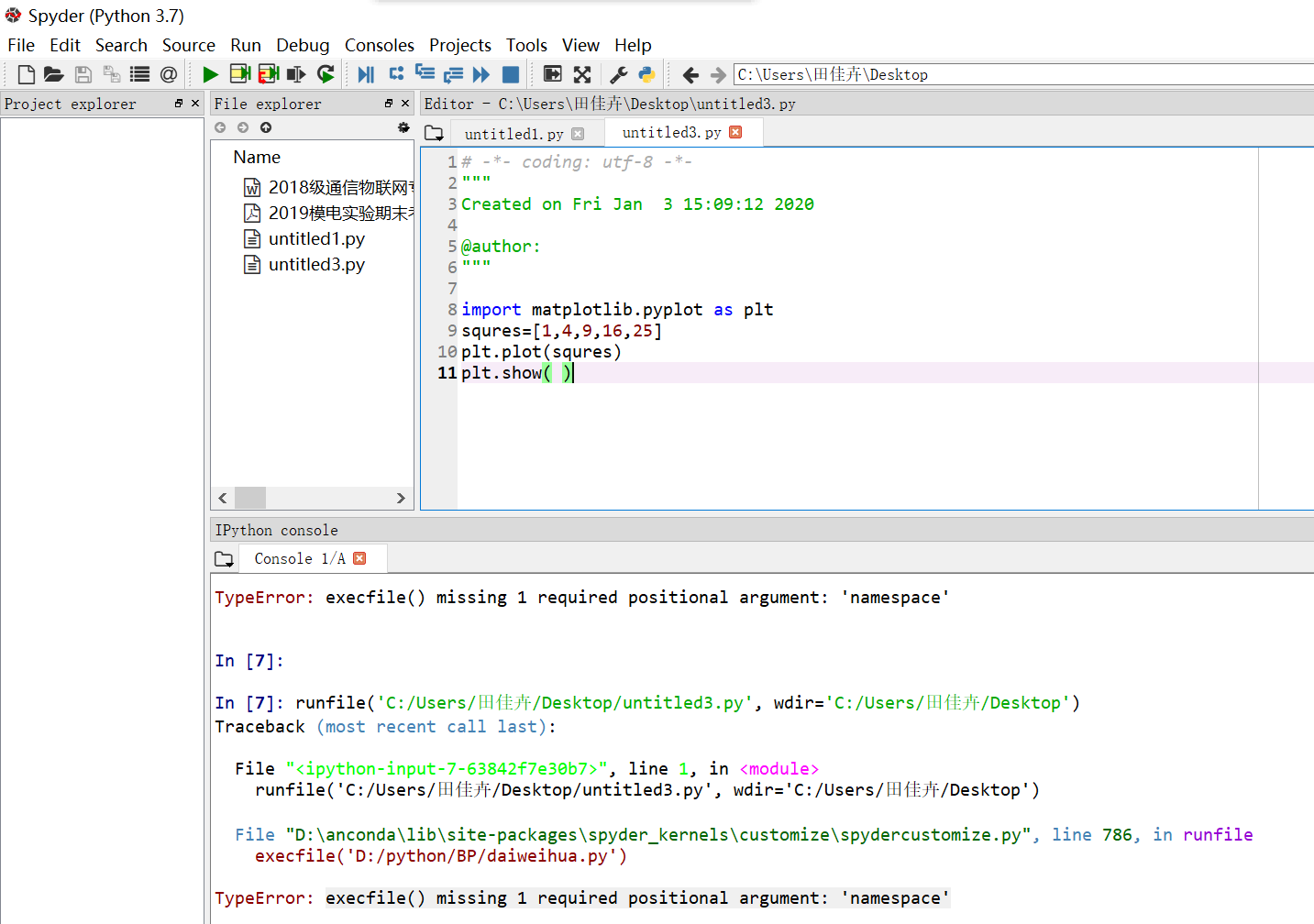The image size is (1314, 924).
Task: File explorer scroll left arrow
Action: point(223,498)
